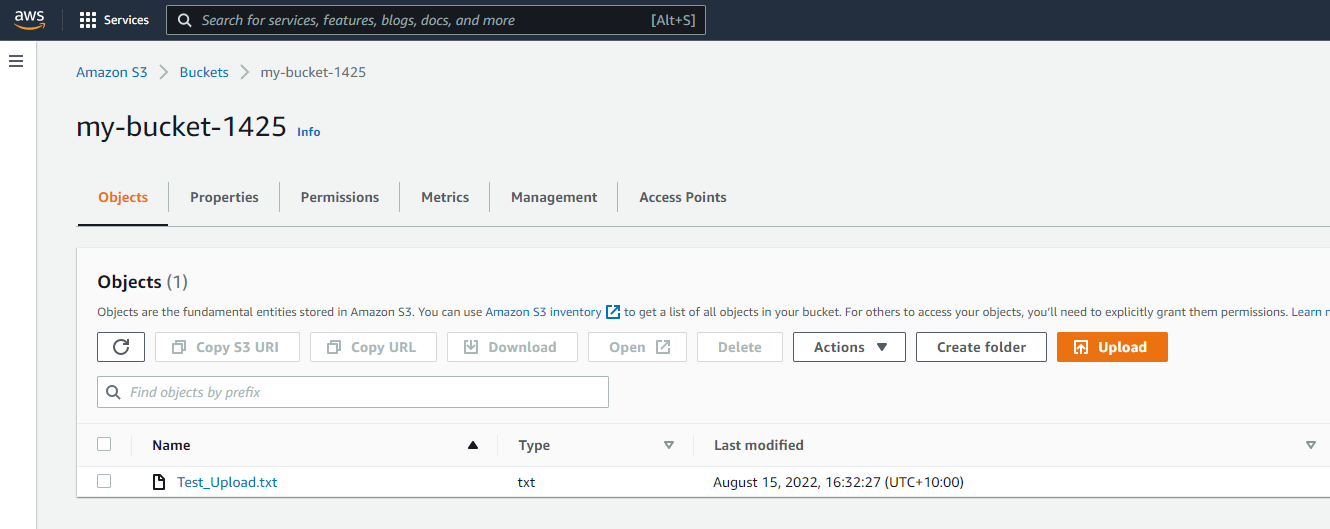Click the Copy S3 URI button
Viewport: 1330px width, 529px height.
pos(226,347)
